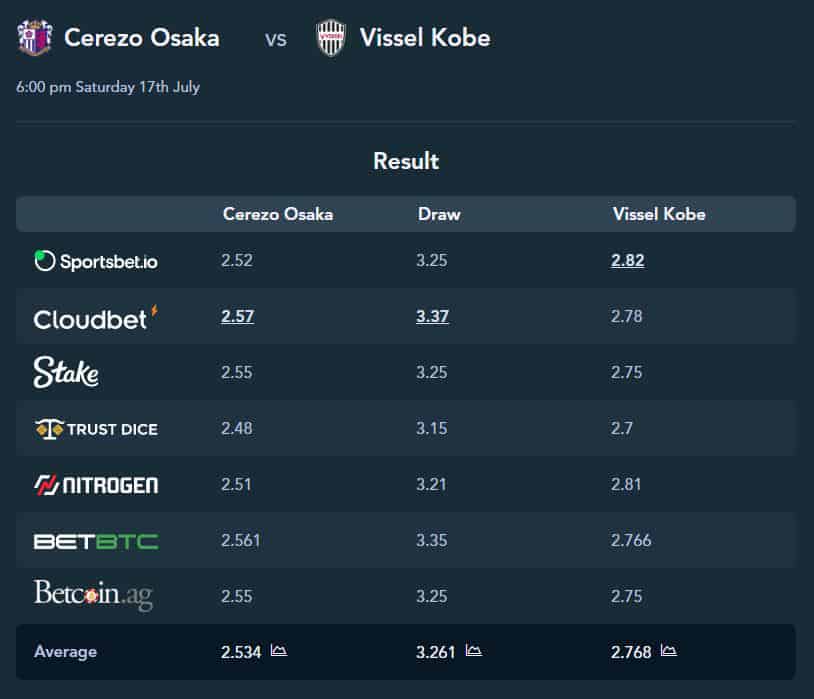
Task: Open the Sportsbet.io bookmaker logo
Action: tap(96, 261)
